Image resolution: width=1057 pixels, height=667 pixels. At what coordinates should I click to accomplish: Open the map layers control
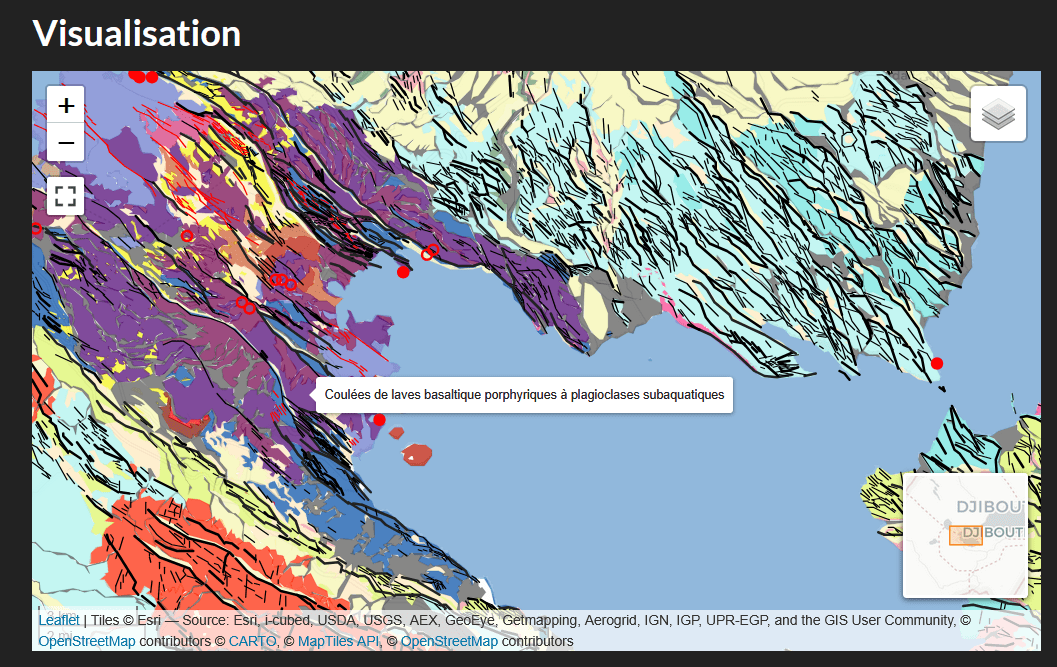point(998,114)
